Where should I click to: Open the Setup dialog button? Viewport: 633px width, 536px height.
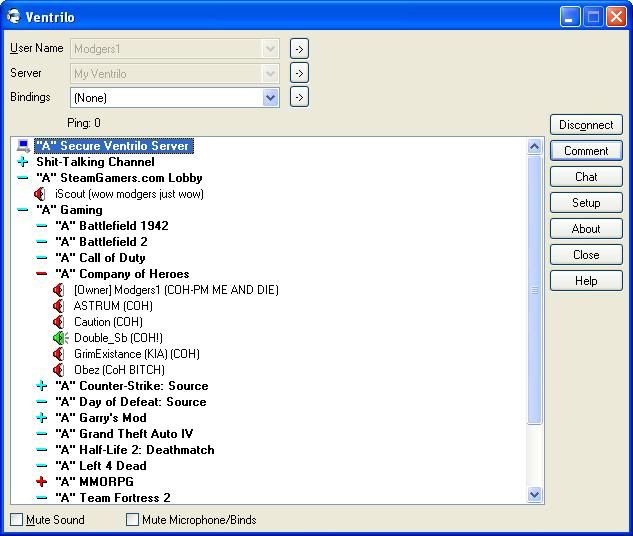(586, 203)
